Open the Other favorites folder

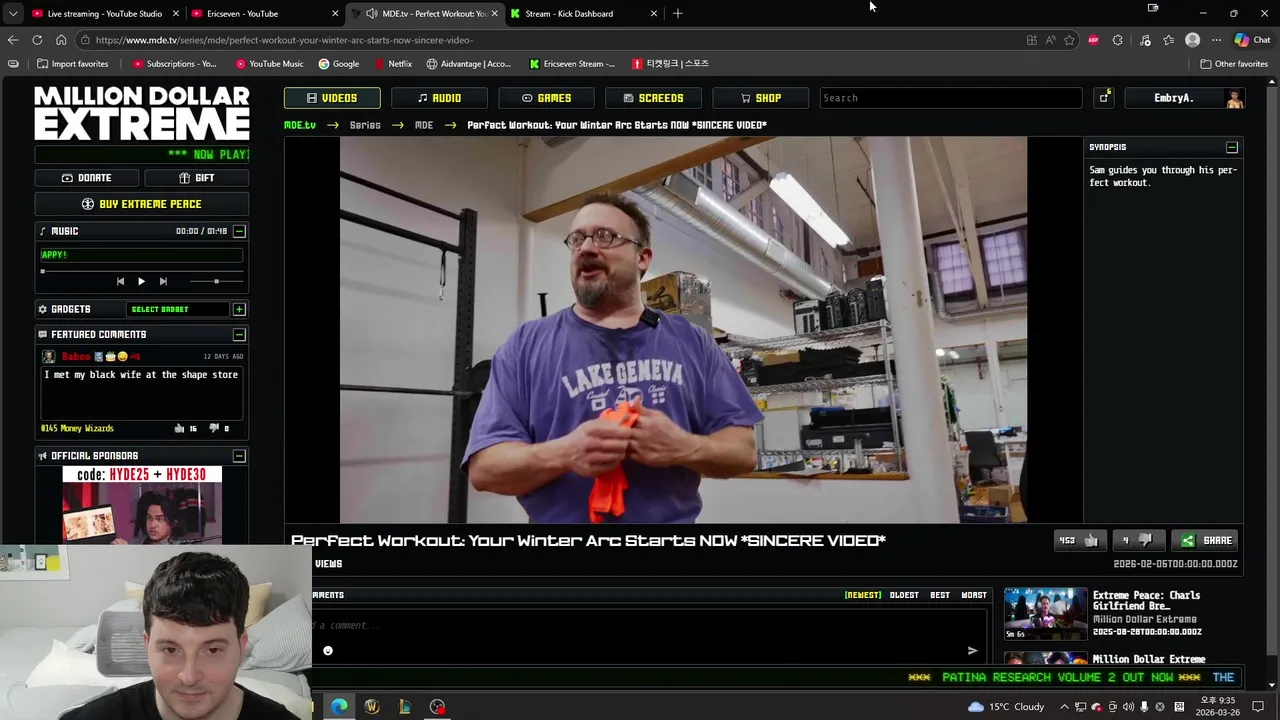[x=1234, y=64]
